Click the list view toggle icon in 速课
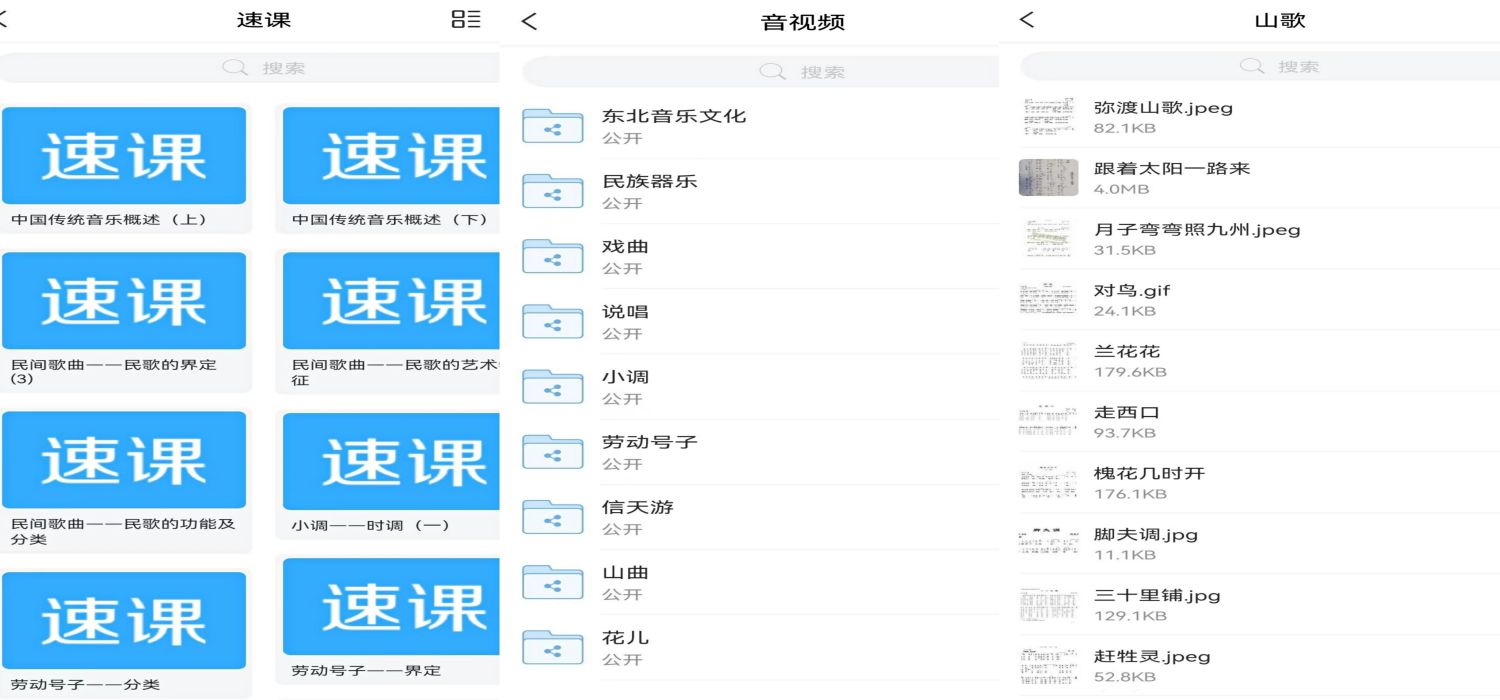The image size is (1500, 700). click(x=466, y=19)
